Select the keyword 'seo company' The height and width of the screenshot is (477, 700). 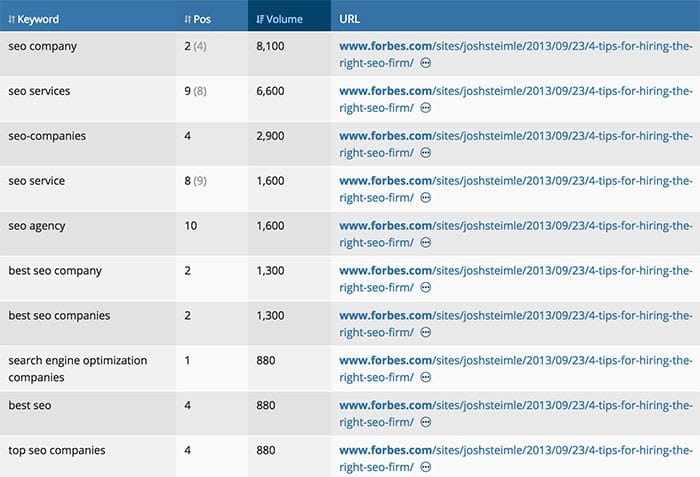[x=42, y=46]
